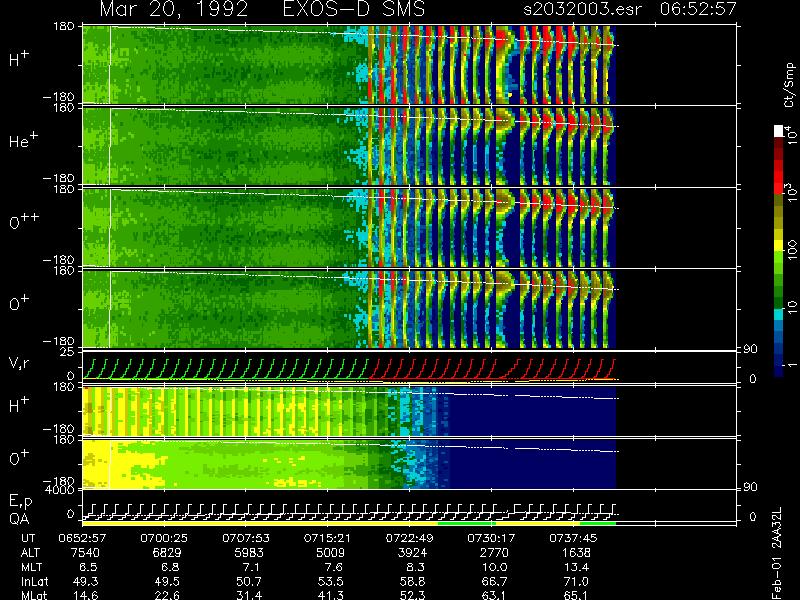Click the MLT value "6.8"

pos(171,567)
